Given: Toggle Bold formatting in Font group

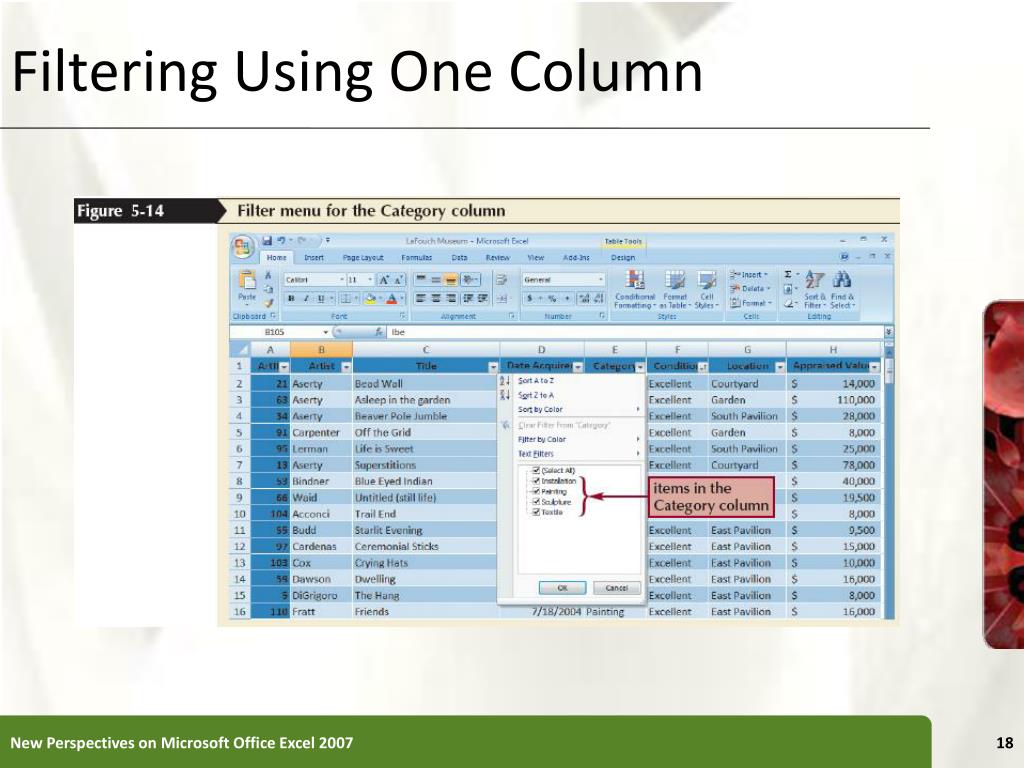Looking at the screenshot, I should click(291, 298).
